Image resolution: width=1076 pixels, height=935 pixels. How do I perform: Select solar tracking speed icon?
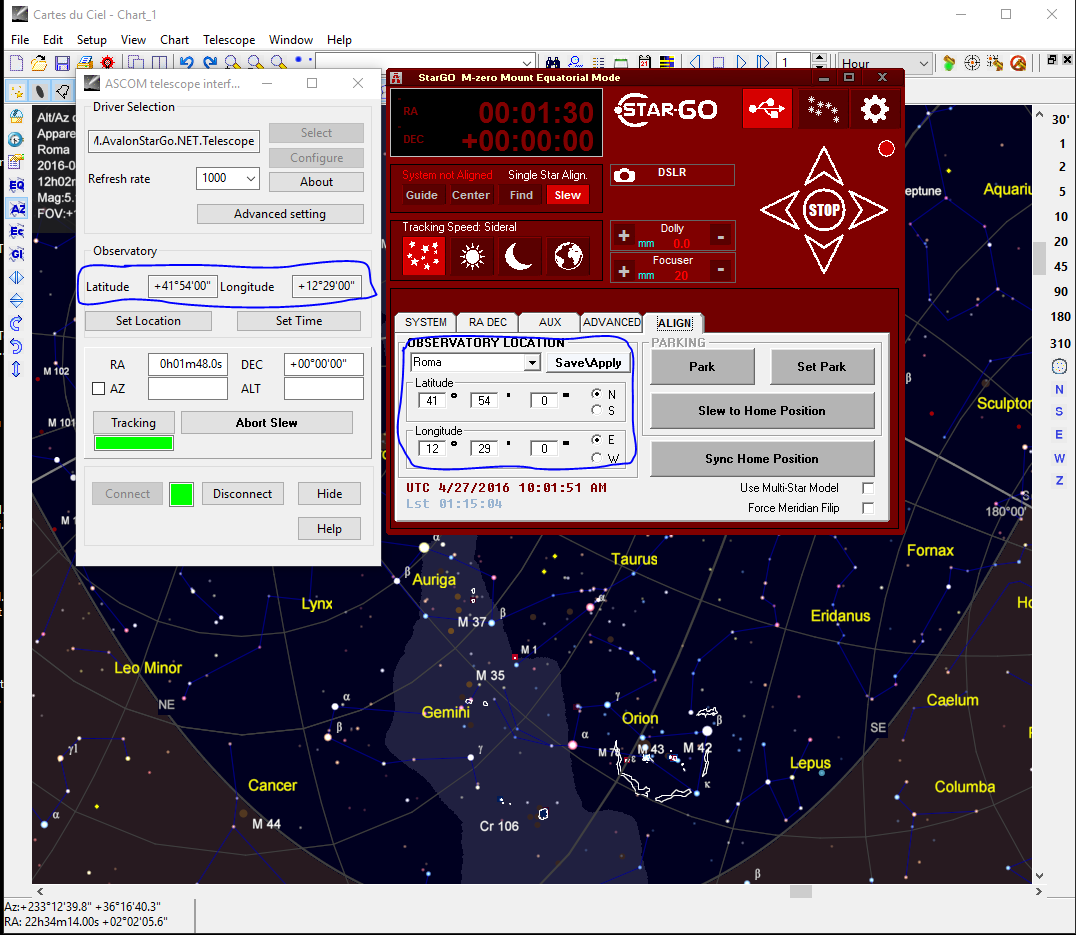[472, 256]
